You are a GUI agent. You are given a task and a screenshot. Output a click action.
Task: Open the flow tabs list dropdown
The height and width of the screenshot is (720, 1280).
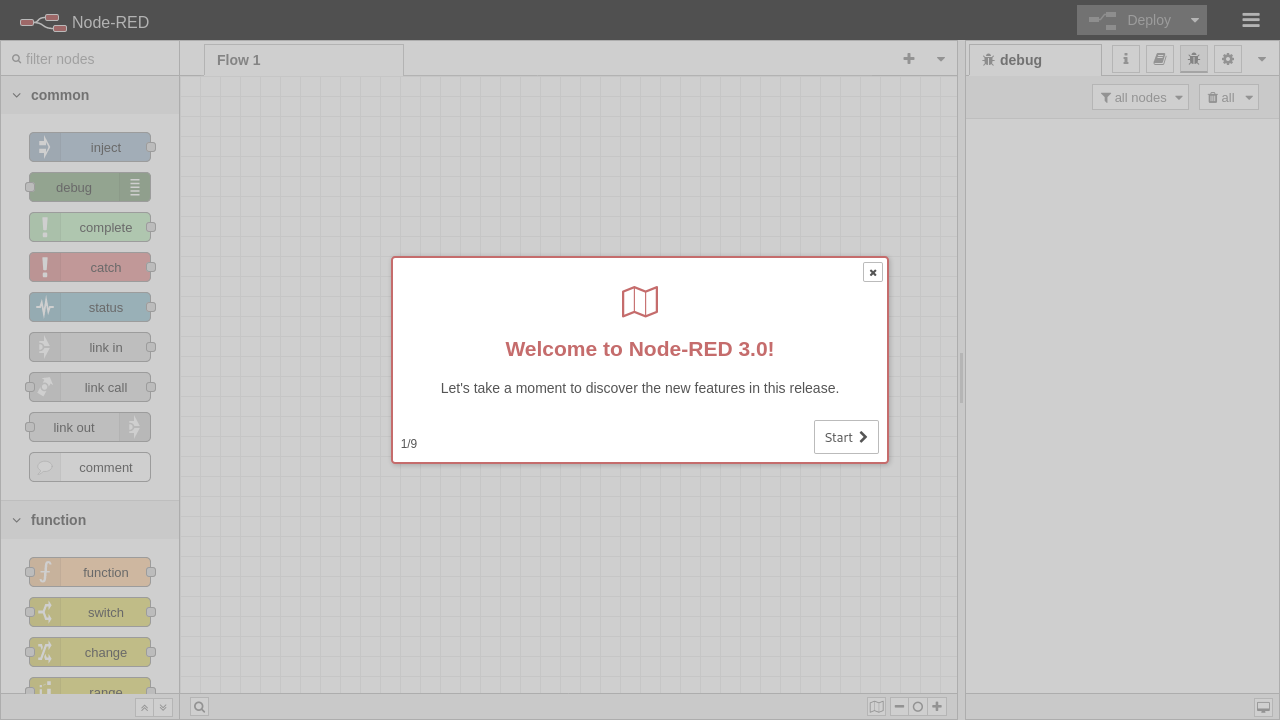pyautogui.click(x=941, y=59)
